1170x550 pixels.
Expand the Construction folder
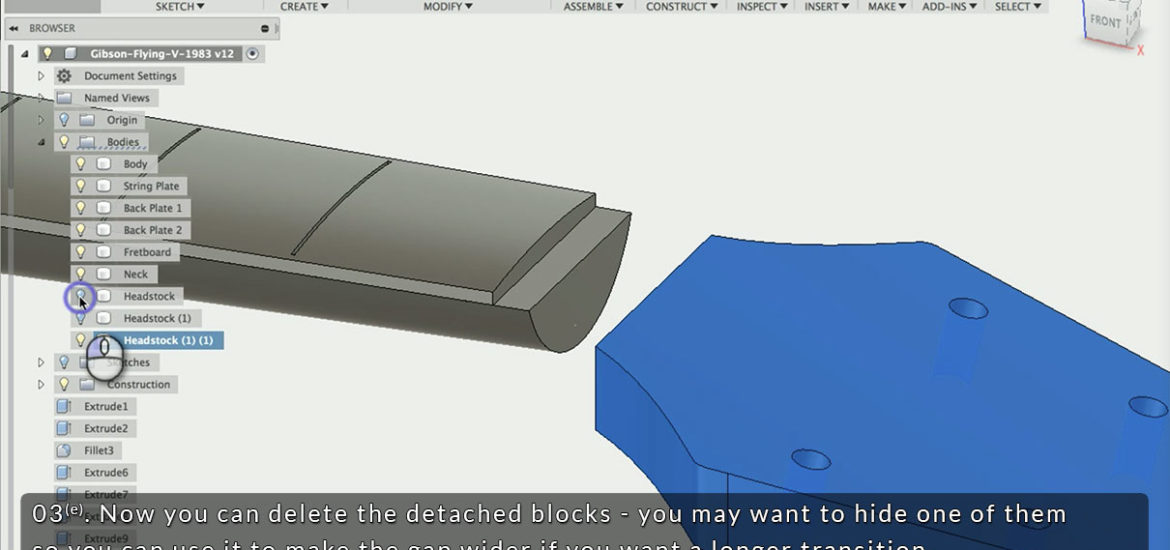(x=41, y=384)
